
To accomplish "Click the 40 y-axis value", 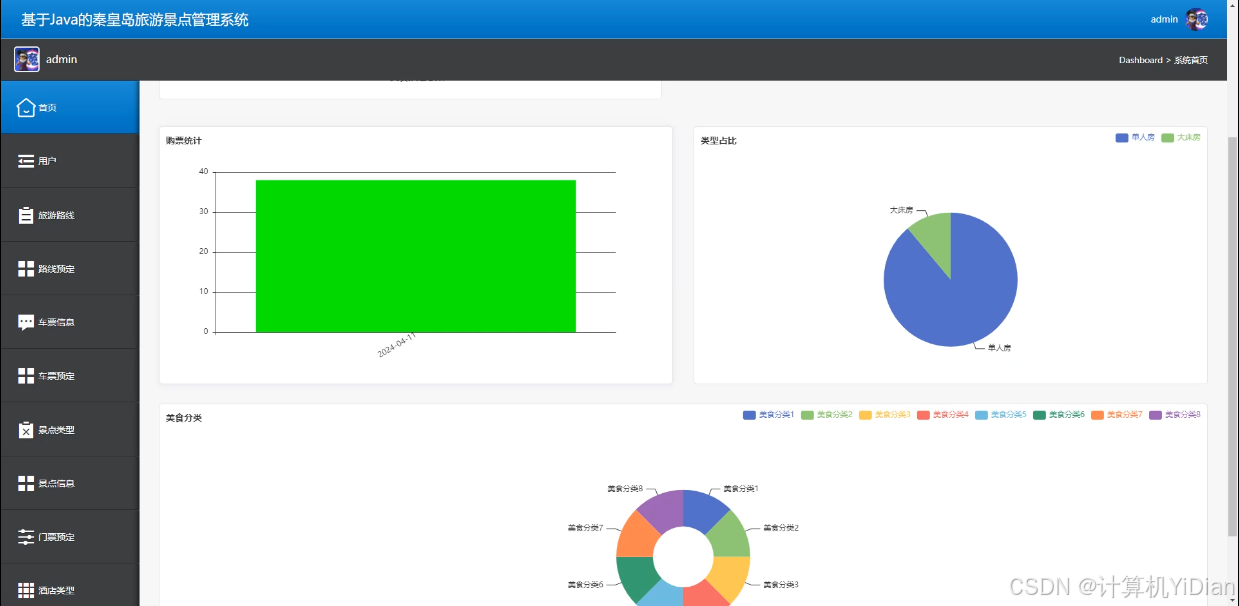I will 203,172.
